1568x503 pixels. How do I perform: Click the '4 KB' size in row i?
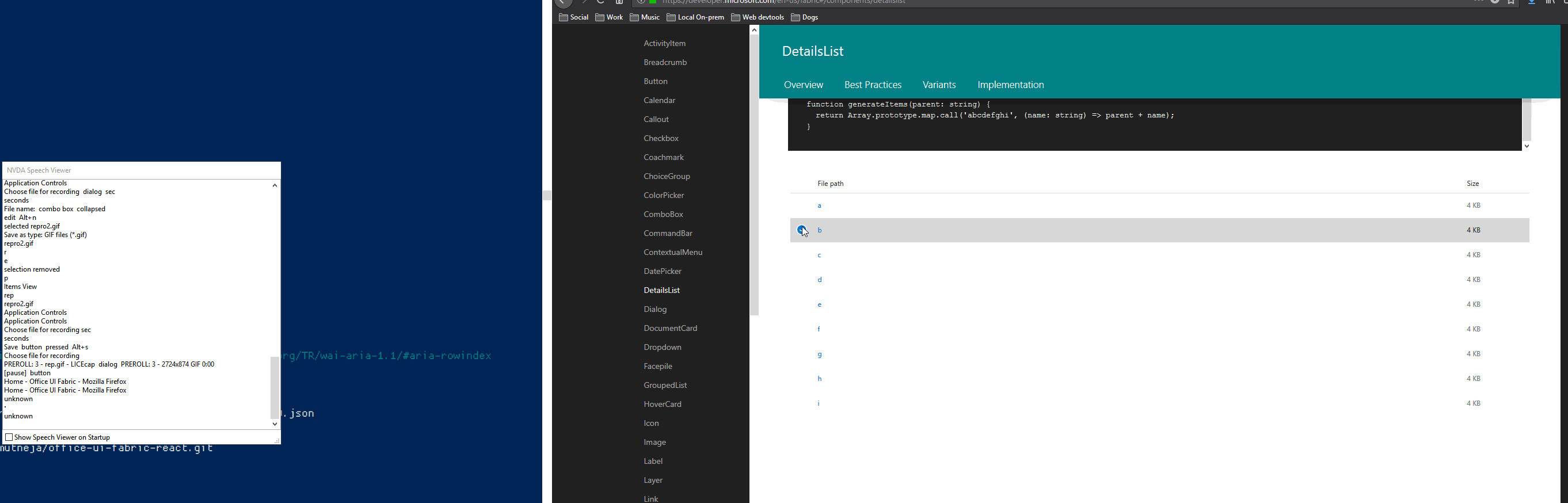click(x=1473, y=403)
